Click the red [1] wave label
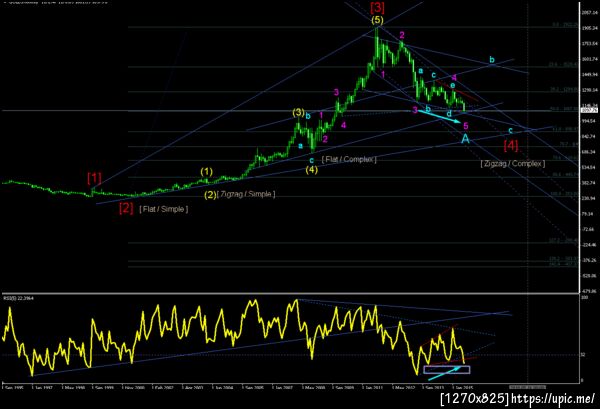The width and height of the screenshot is (600, 409). pyautogui.click(x=95, y=178)
